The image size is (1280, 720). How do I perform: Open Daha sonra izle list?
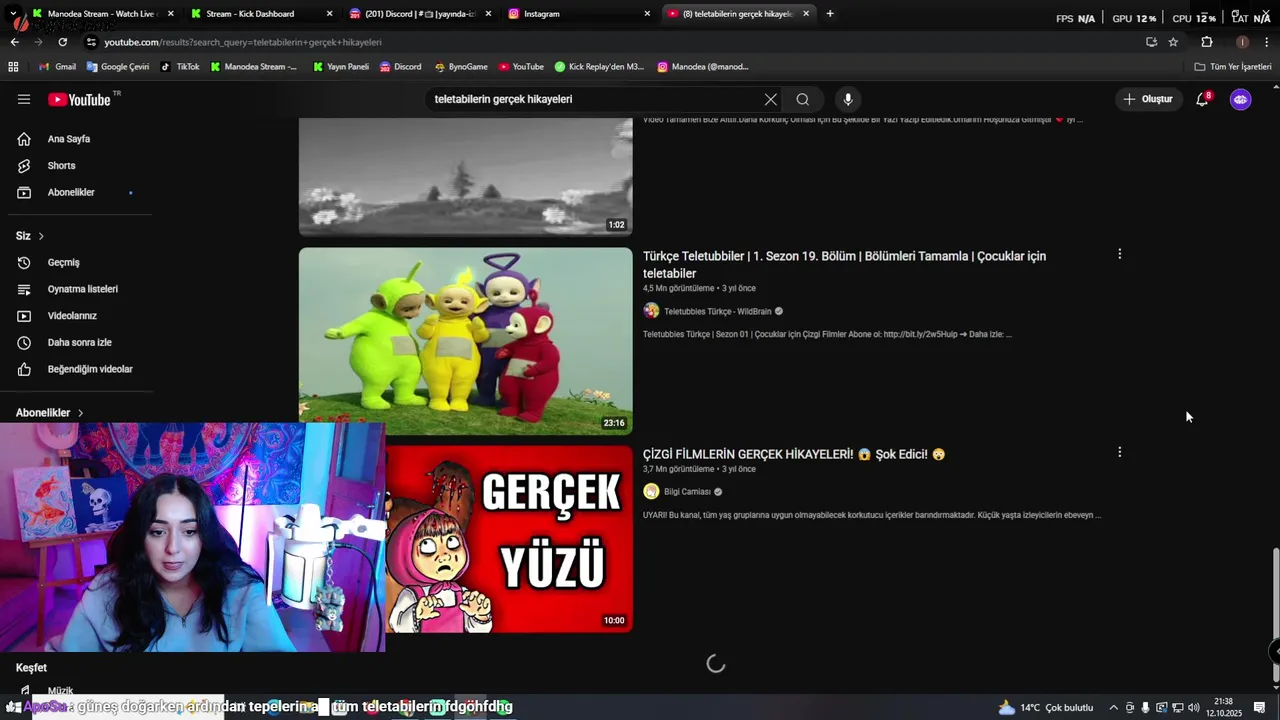pyautogui.click(x=80, y=342)
